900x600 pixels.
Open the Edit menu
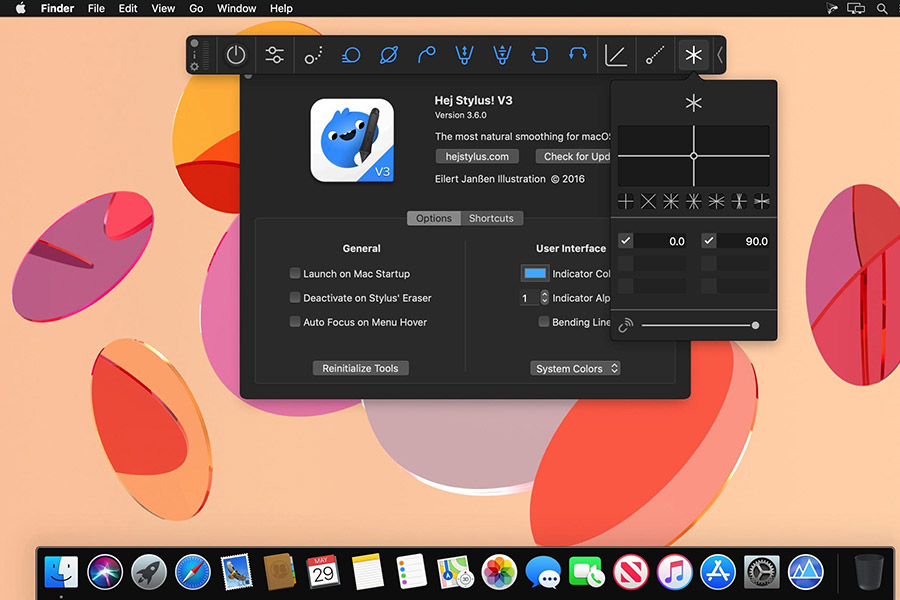(128, 9)
